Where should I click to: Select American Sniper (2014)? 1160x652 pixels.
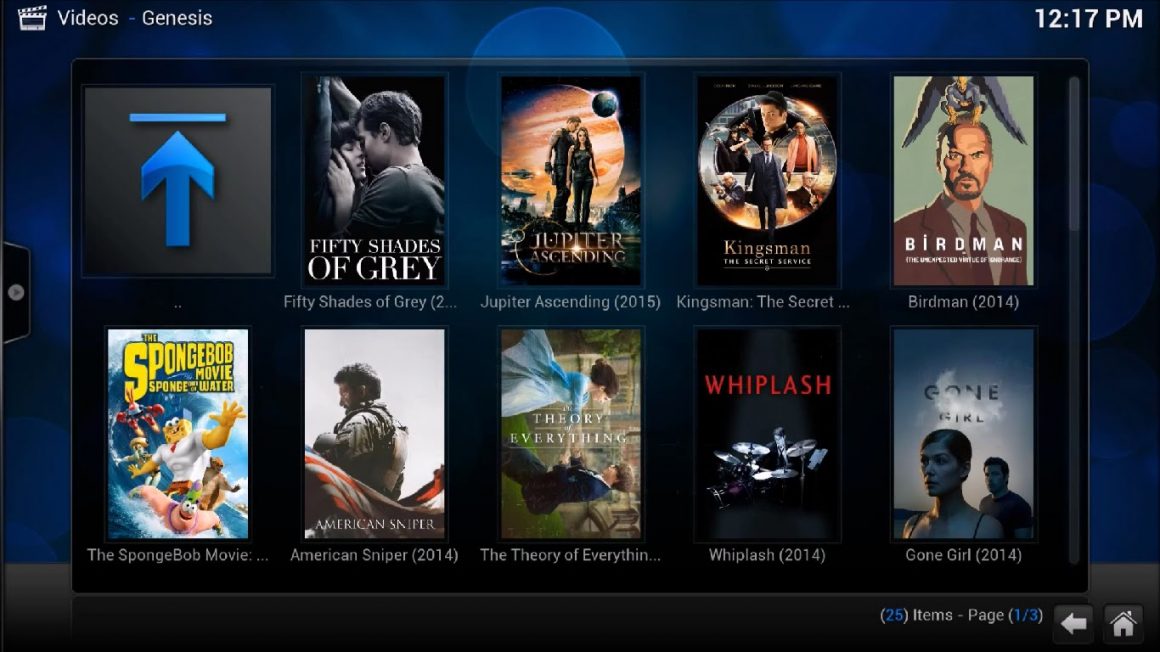374,434
